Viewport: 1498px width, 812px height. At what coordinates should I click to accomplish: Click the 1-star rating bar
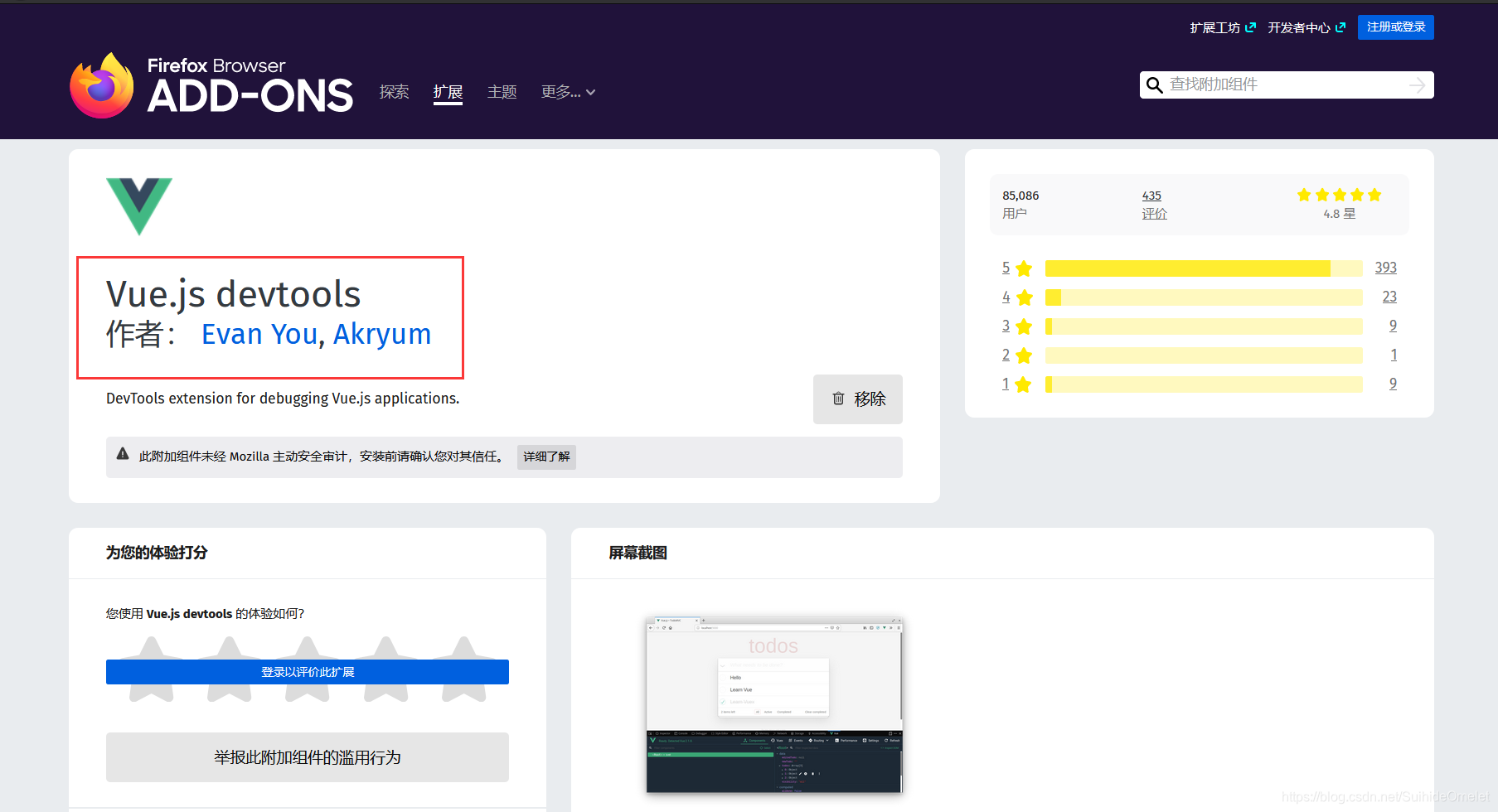pyautogui.click(x=1204, y=384)
